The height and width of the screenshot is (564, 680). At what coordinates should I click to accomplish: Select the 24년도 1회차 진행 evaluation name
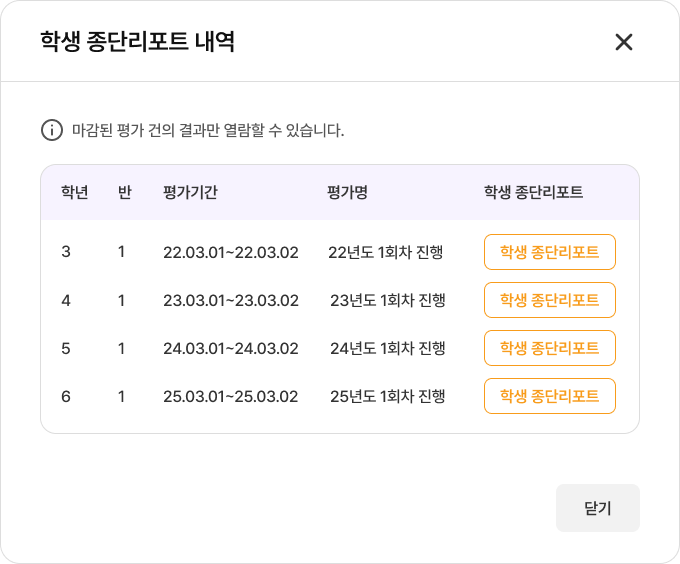(x=387, y=348)
